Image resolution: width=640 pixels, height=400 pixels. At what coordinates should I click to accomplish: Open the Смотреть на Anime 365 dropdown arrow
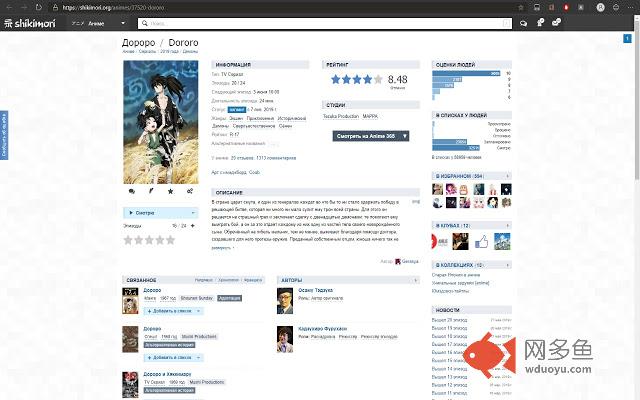pyautogui.click(x=404, y=134)
